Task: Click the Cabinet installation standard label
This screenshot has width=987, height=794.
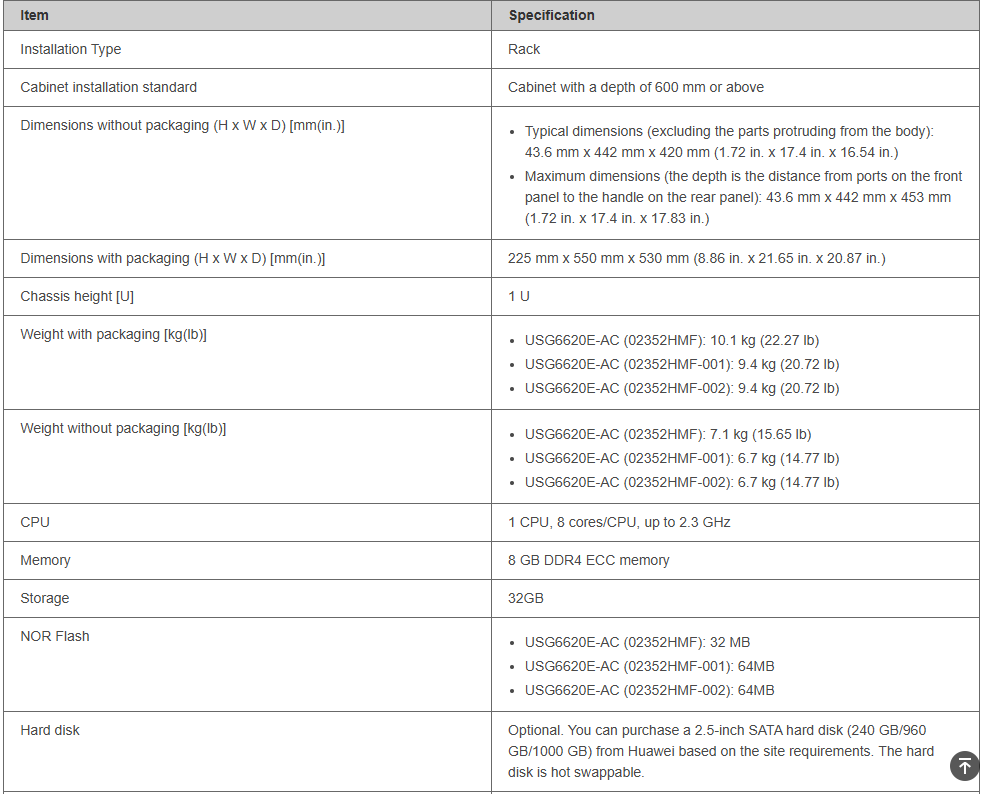Action: click(109, 87)
